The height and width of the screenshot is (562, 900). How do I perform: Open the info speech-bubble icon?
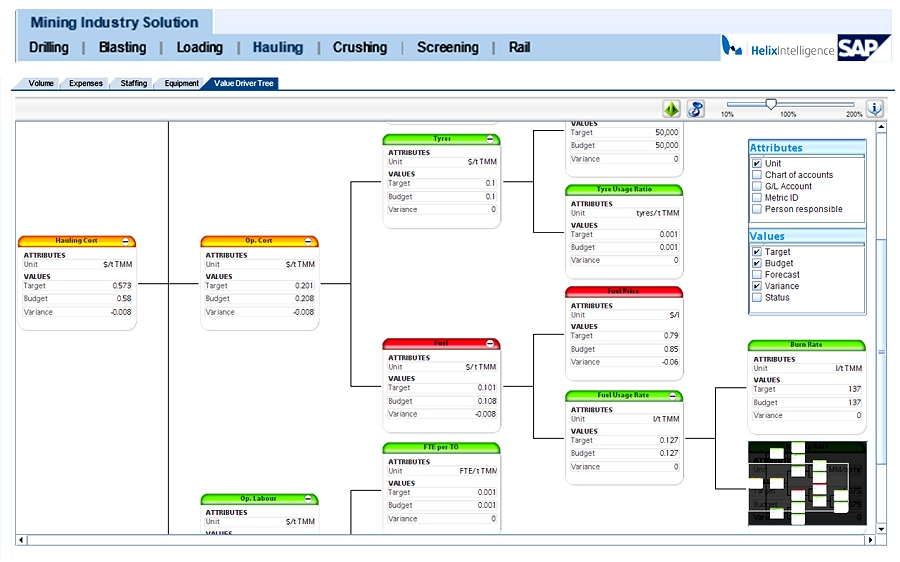875,108
